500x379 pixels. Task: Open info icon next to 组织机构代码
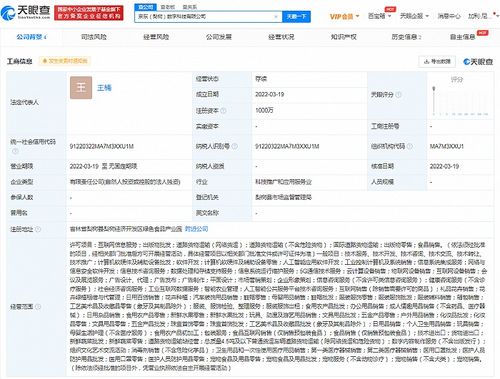point(410,146)
